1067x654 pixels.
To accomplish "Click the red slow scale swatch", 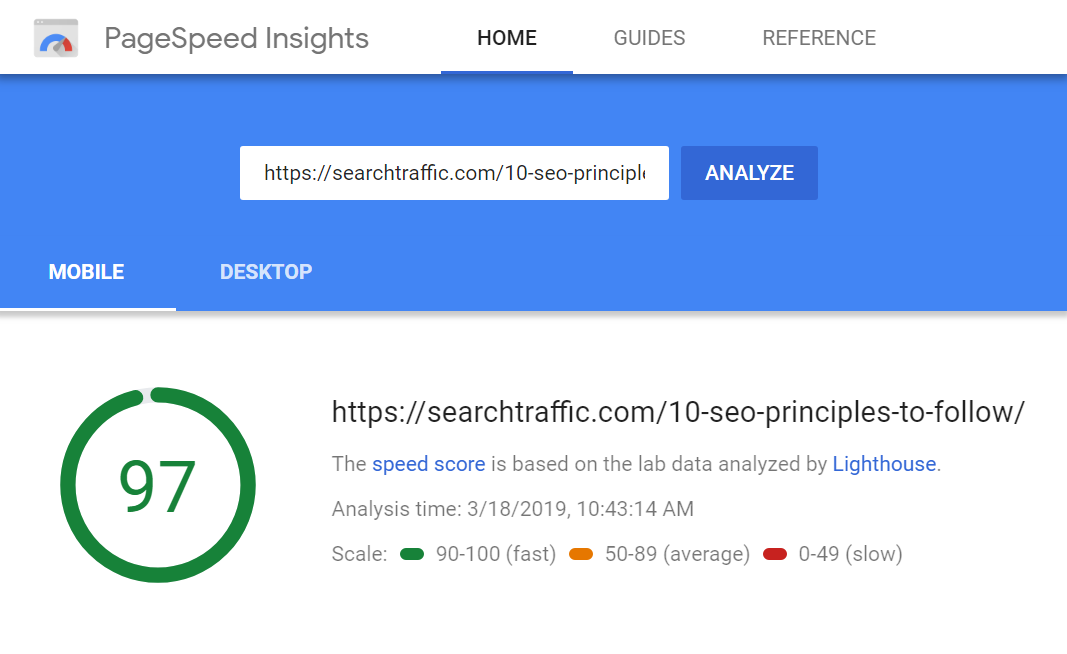I will point(775,554).
